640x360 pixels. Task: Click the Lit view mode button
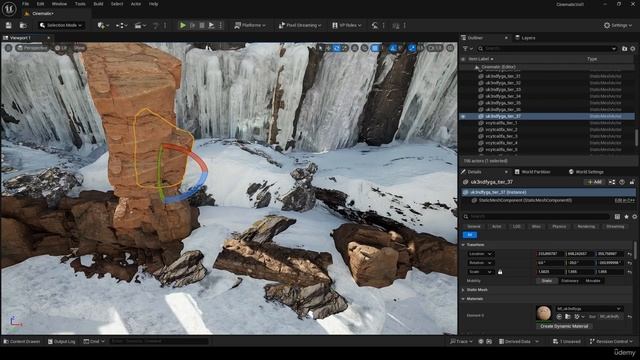[x=60, y=48]
